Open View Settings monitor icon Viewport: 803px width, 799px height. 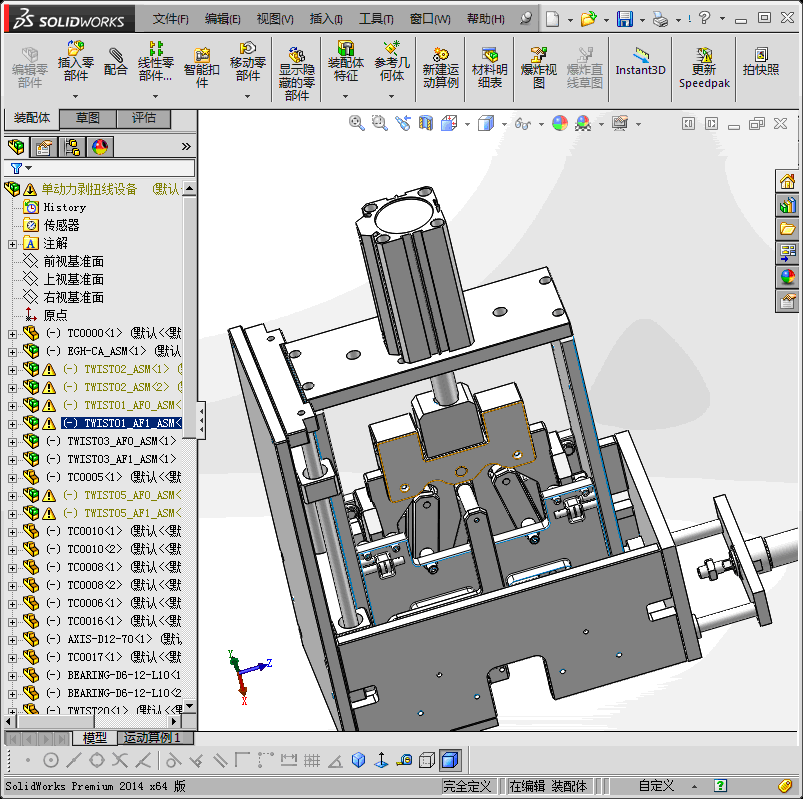coord(620,123)
